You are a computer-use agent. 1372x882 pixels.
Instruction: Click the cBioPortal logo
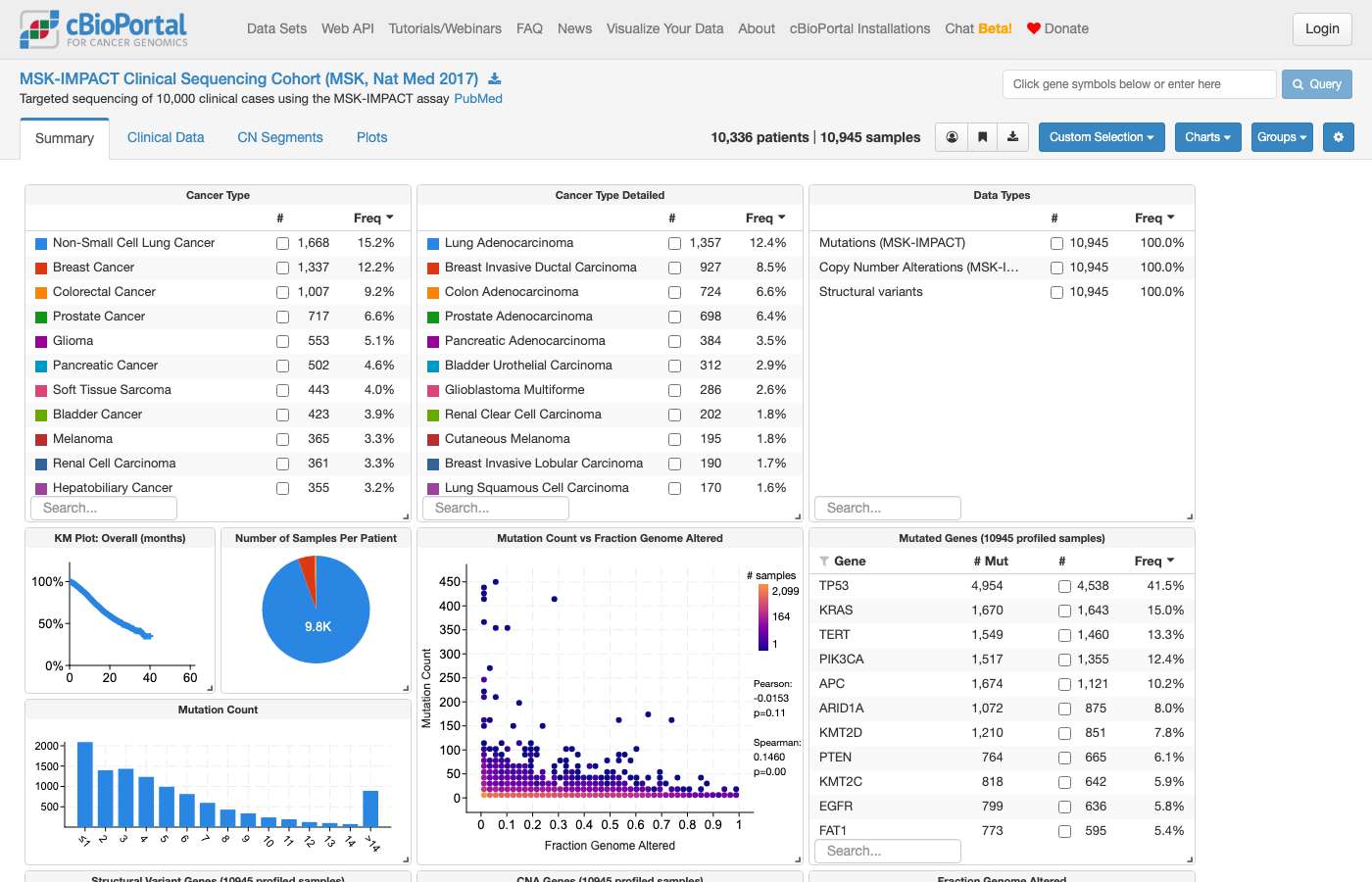click(104, 28)
